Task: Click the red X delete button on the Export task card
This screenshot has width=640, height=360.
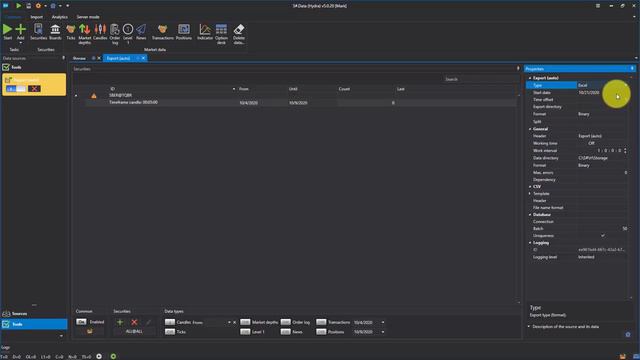Action: pos(34,89)
